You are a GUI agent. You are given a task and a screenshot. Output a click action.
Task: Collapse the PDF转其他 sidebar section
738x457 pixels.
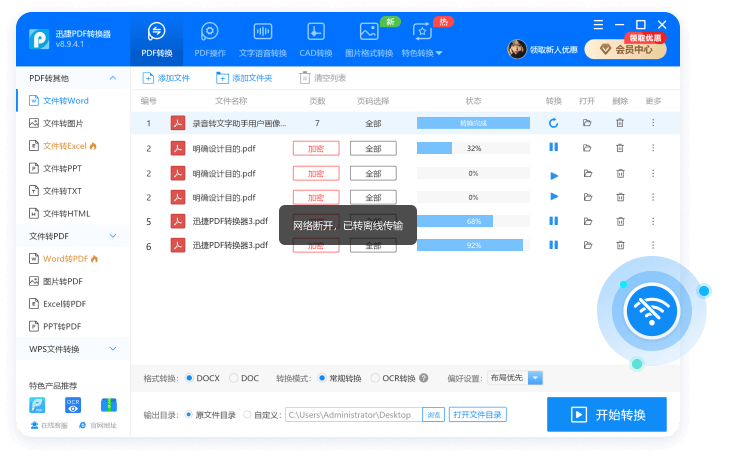113,77
